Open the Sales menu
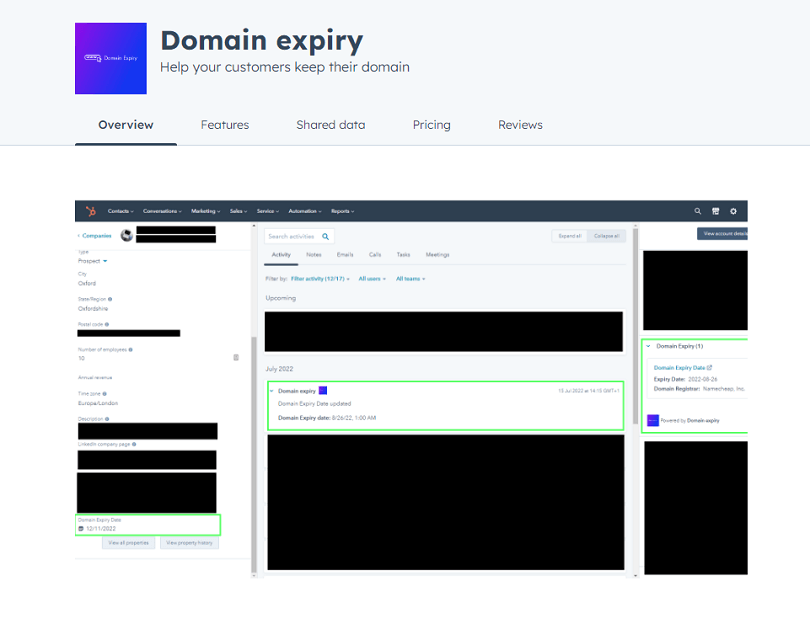This screenshot has width=810, height=618. coord(238,211)
